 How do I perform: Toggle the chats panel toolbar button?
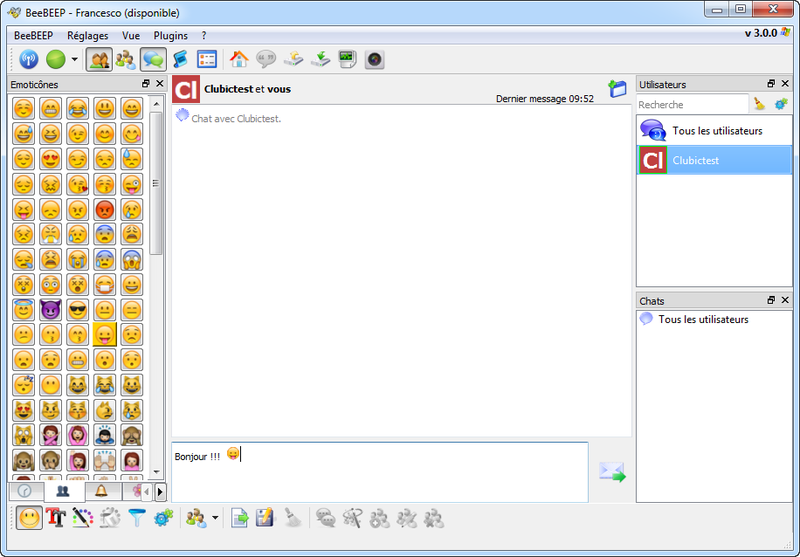tap(153, 60)
